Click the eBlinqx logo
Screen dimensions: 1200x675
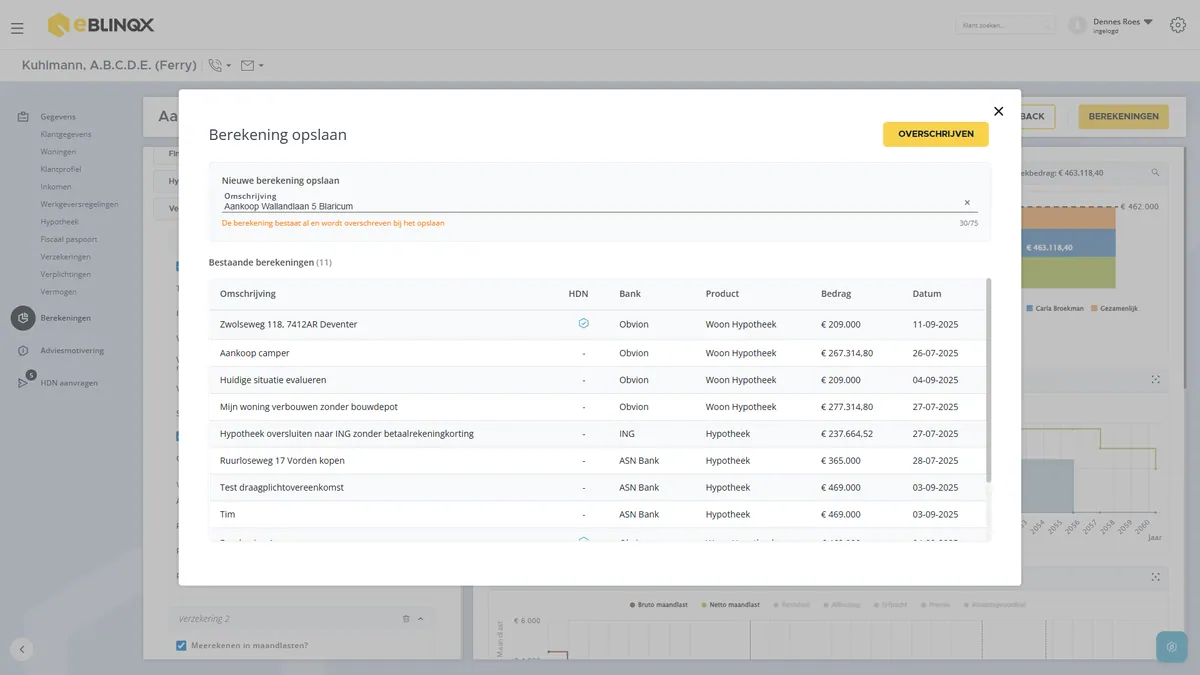[101, 25]
